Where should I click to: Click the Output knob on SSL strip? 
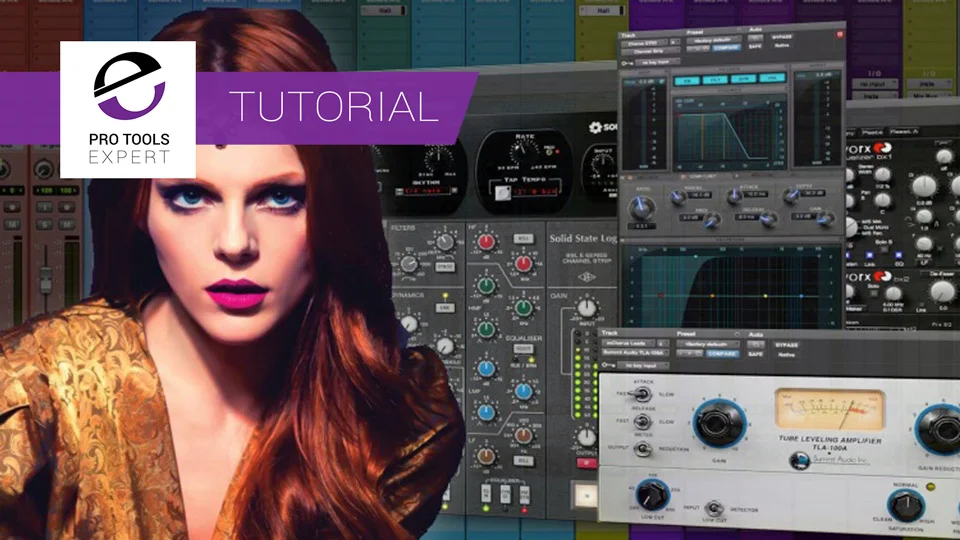(586, 437)
